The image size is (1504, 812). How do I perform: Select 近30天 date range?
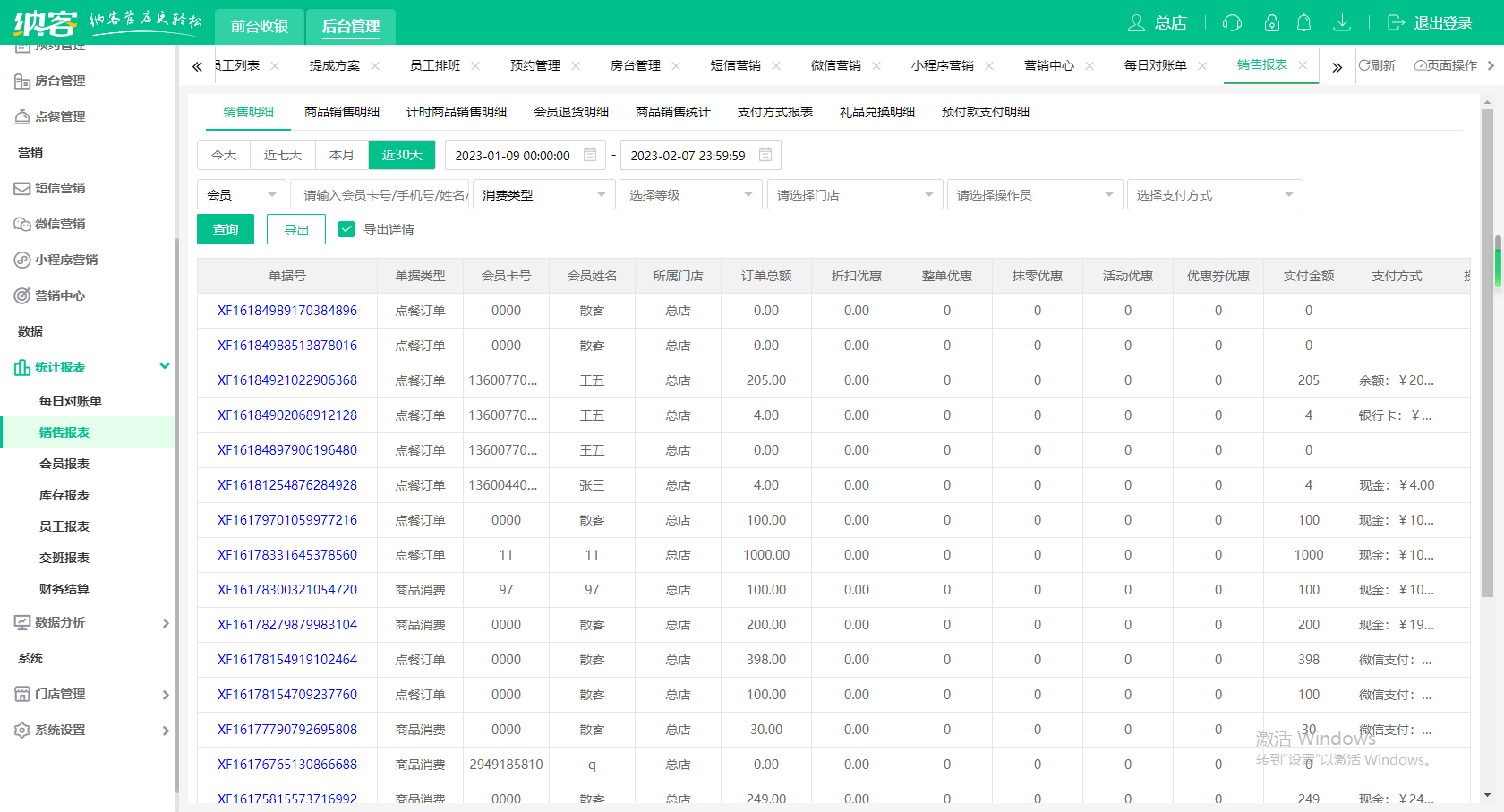402,155
